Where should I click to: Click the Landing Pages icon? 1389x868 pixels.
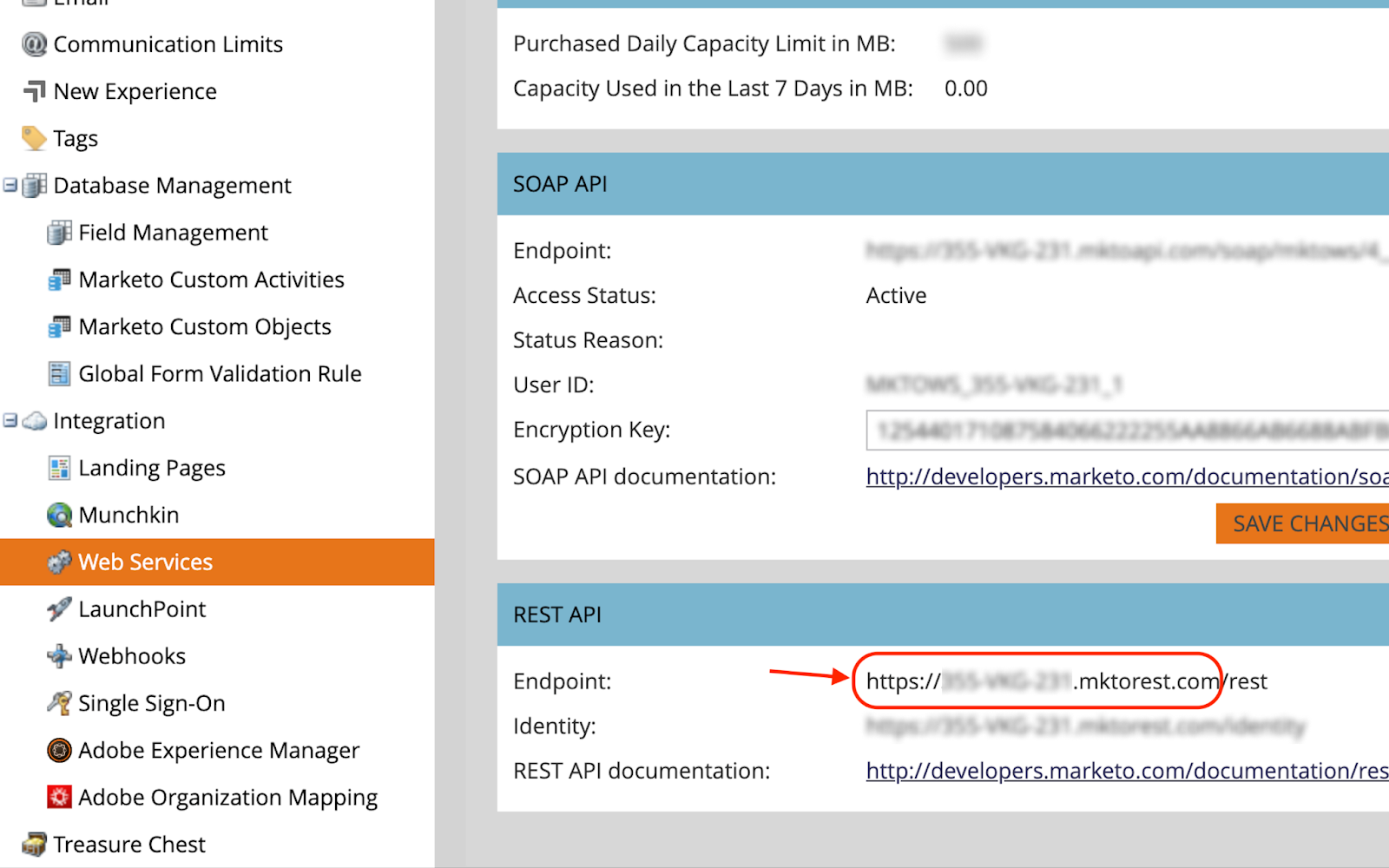tap(59, 469)
